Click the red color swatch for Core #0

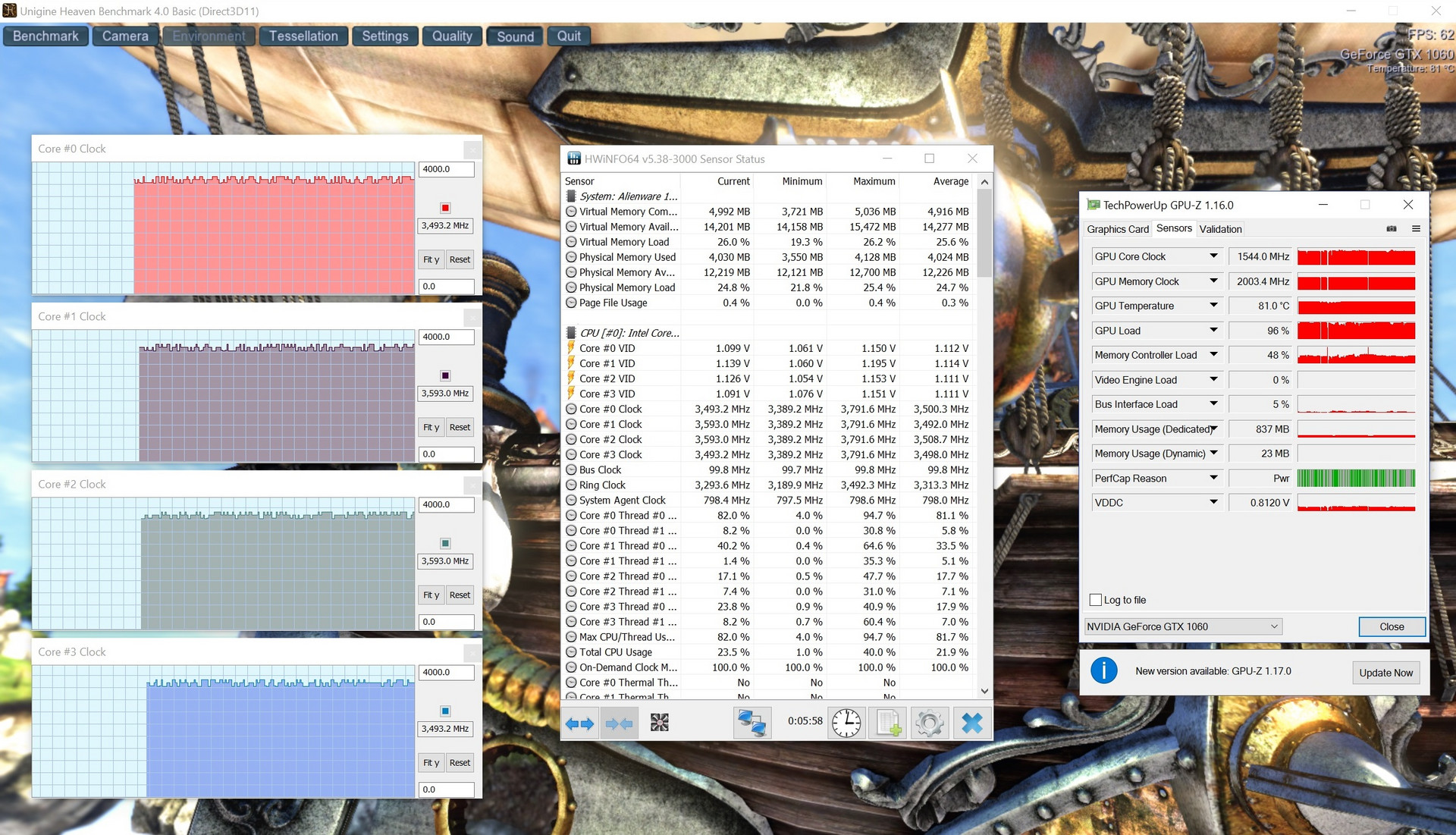[445, 208]
